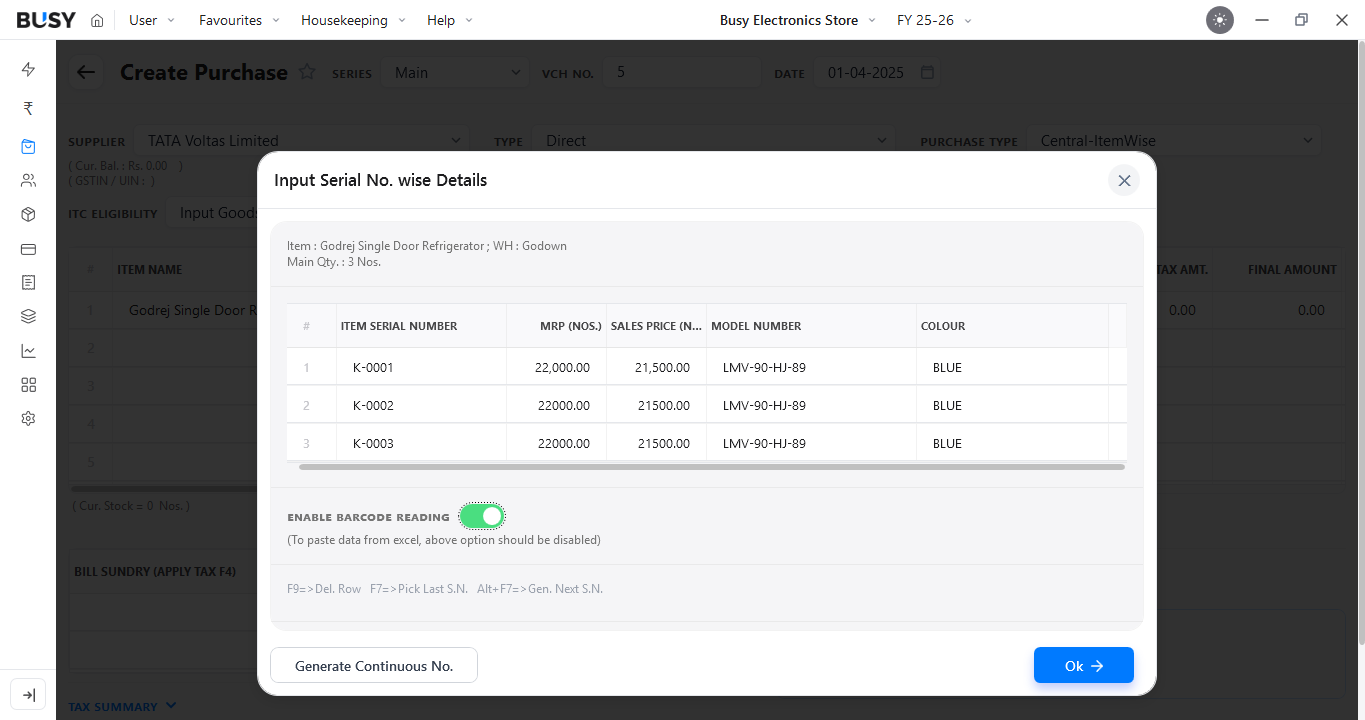The image size is (1365, 720).
Task: Expand the Tax Summary section
Action: point(122,707)
